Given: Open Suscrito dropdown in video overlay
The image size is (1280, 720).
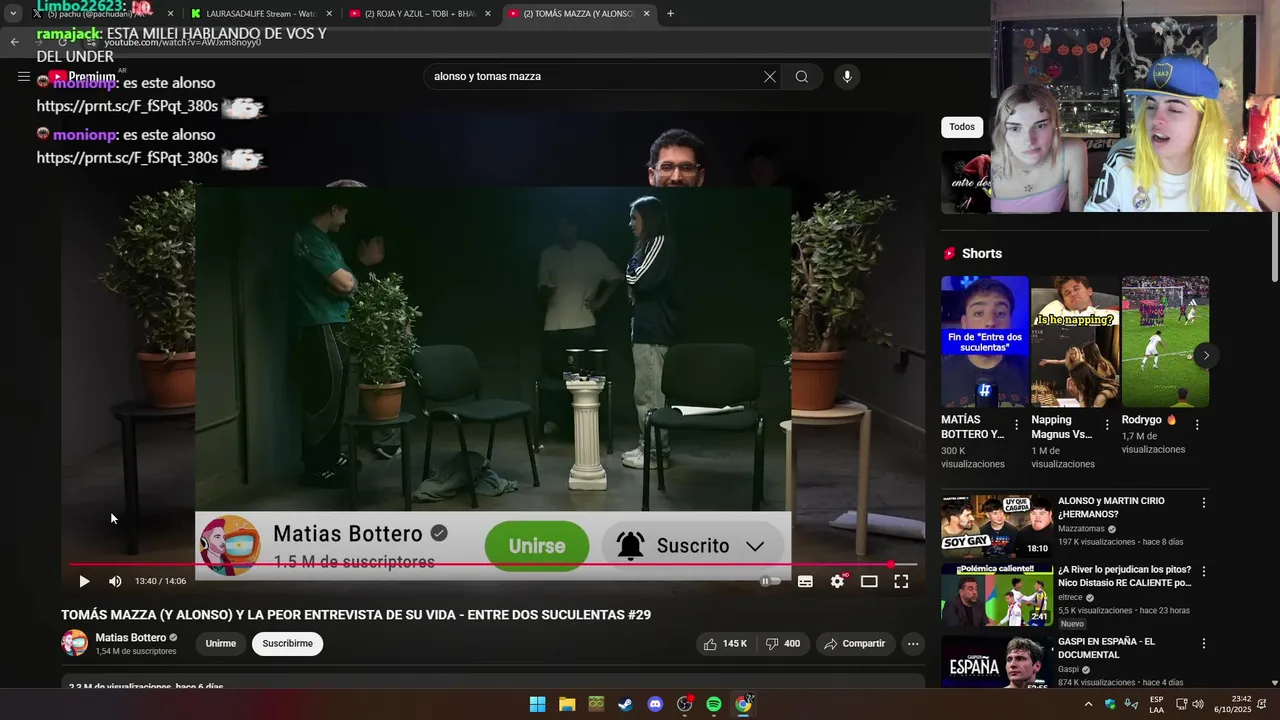Looking at the screenshot, I should (693, 546).
